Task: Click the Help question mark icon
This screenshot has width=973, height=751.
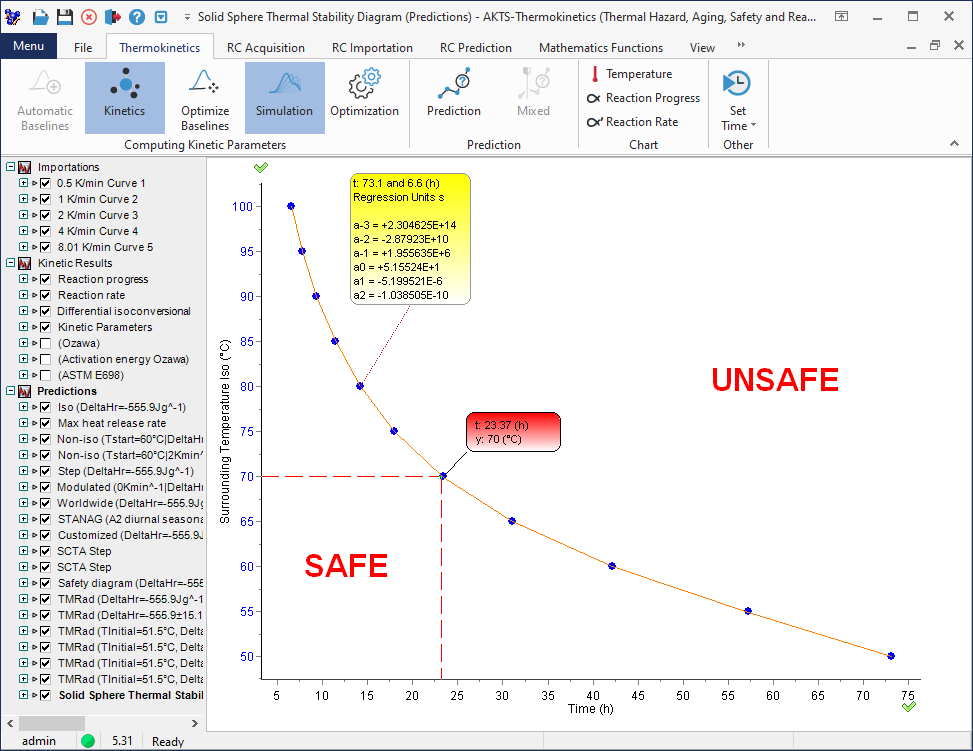Action: [x=137, y=17]
